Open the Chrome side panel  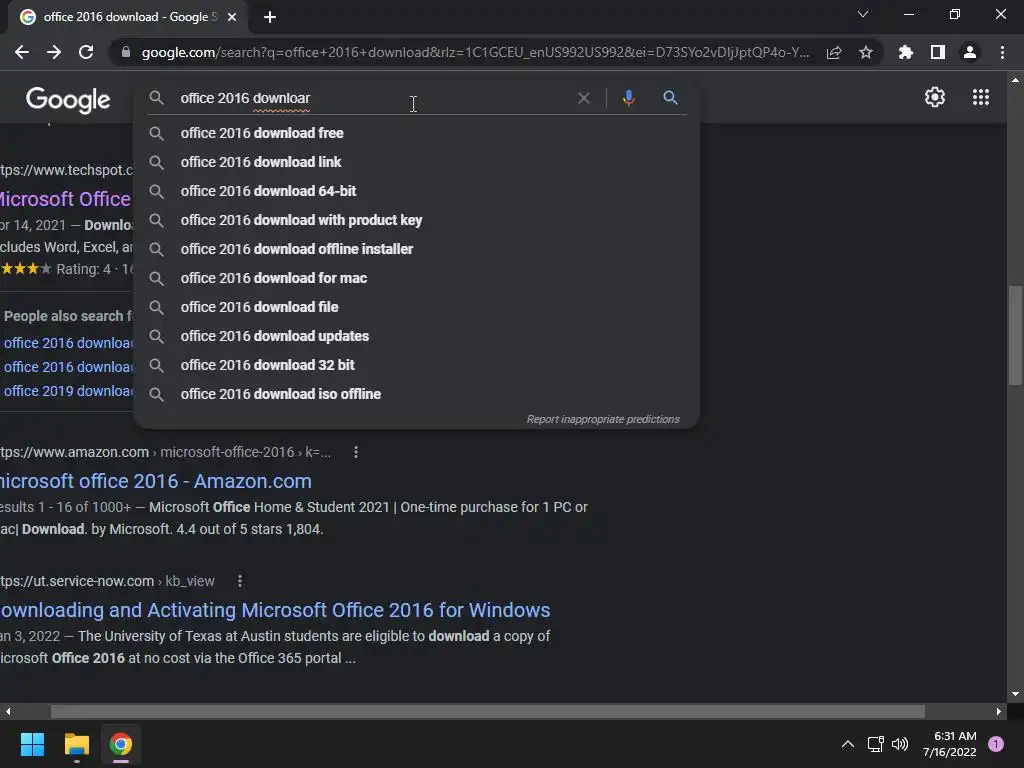pyautogui.click(x=938, y=52)
